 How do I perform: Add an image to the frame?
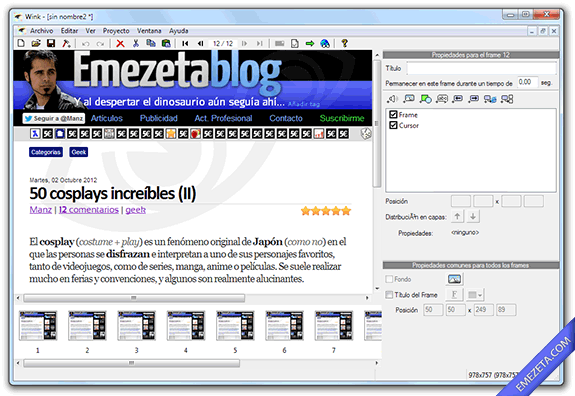tap(409, 99)
